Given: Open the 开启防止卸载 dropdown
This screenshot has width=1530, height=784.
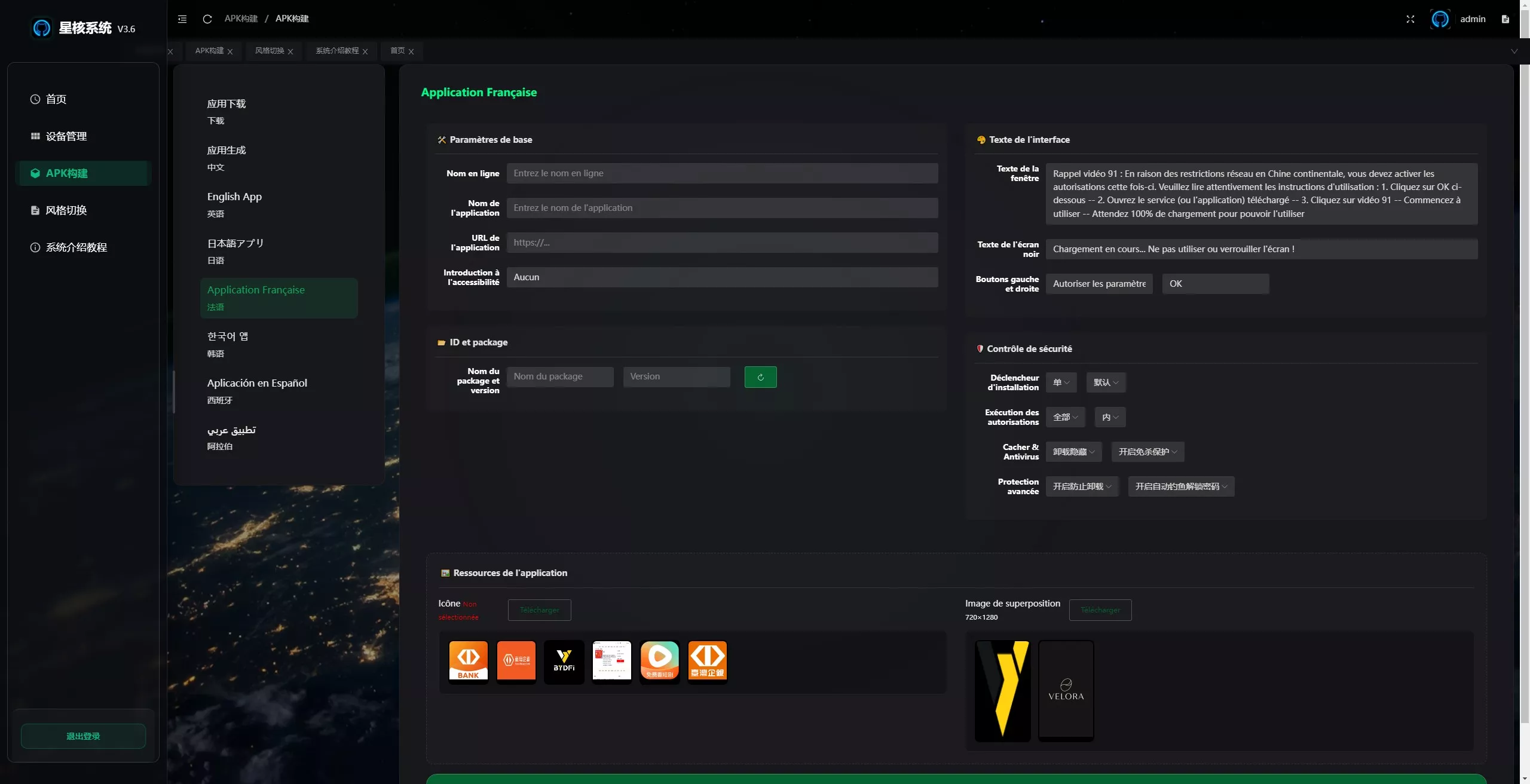Looking at the screenshot, I should tap(1082, 486).
